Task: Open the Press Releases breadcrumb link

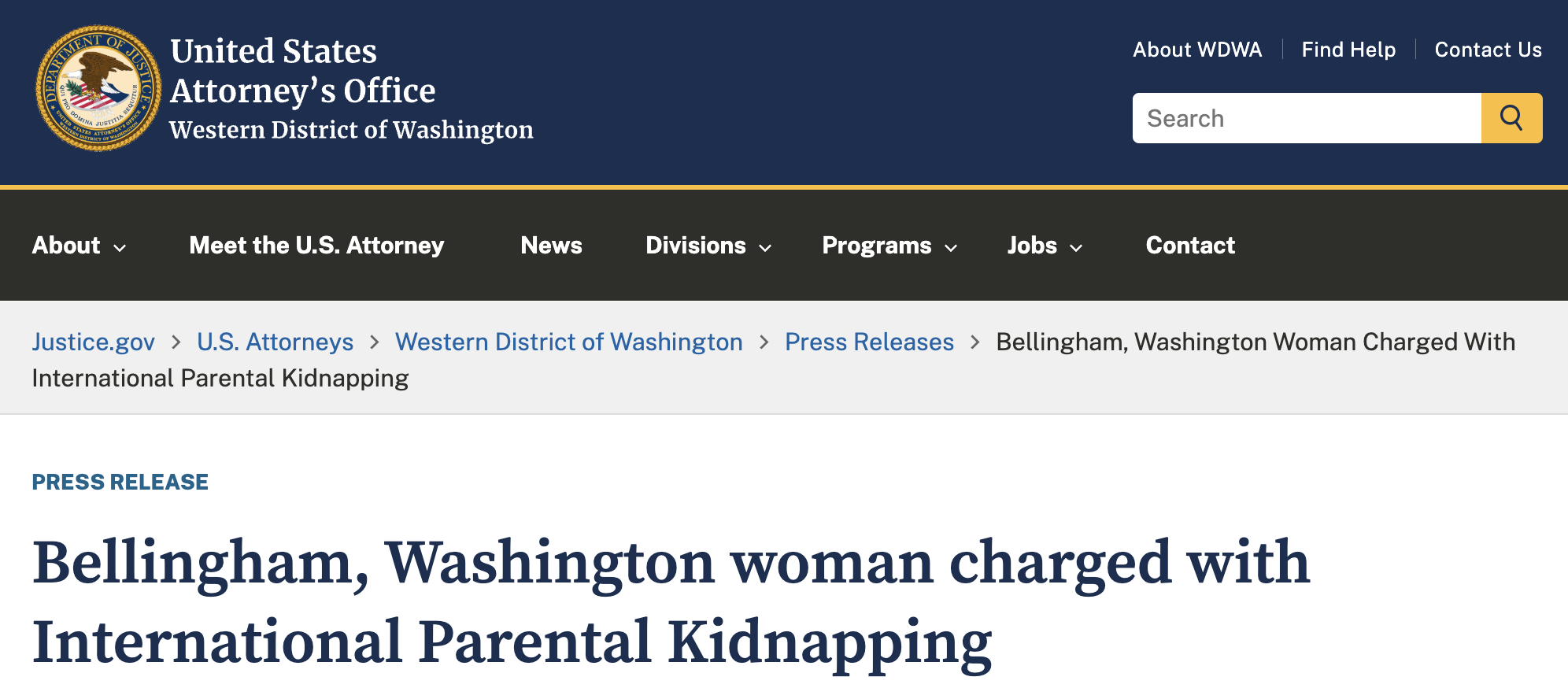Action: click(869, 342)
